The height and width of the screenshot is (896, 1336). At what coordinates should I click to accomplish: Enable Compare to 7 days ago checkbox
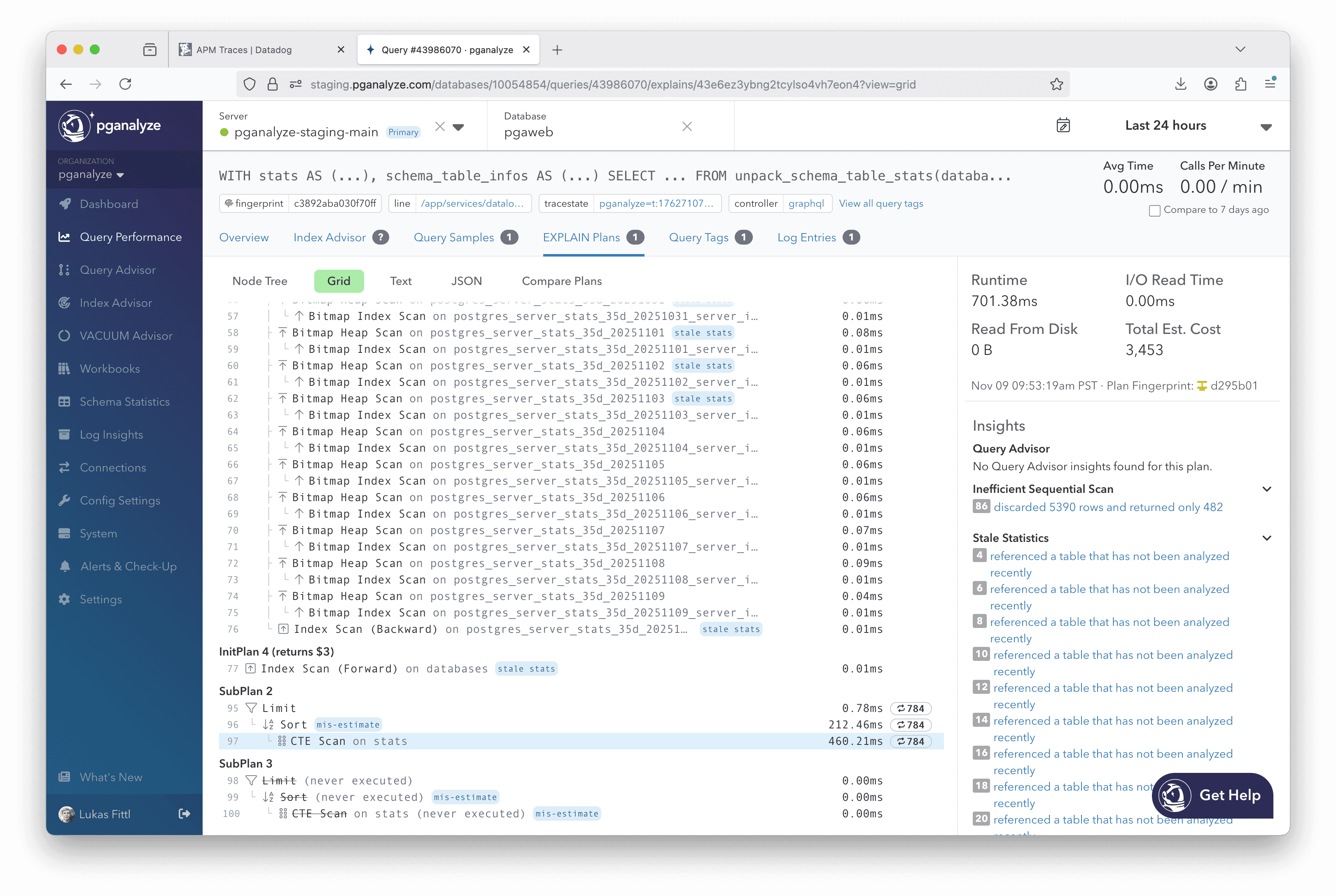coord(1154,210)
